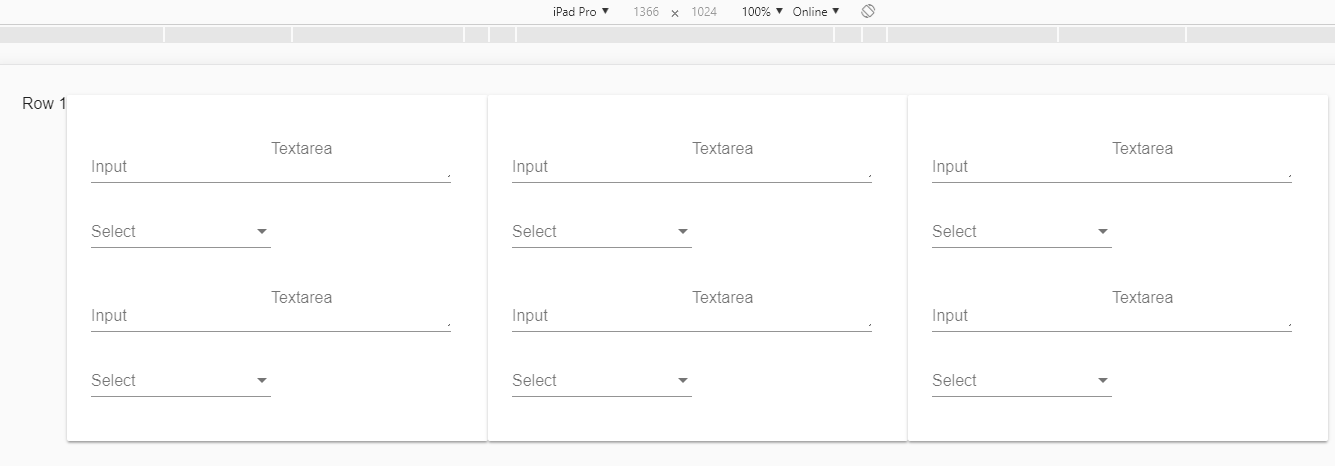This screenshot has height=466, width=1335.
Task: Open the Online throttling dropdown
Action: coord(816,12)
